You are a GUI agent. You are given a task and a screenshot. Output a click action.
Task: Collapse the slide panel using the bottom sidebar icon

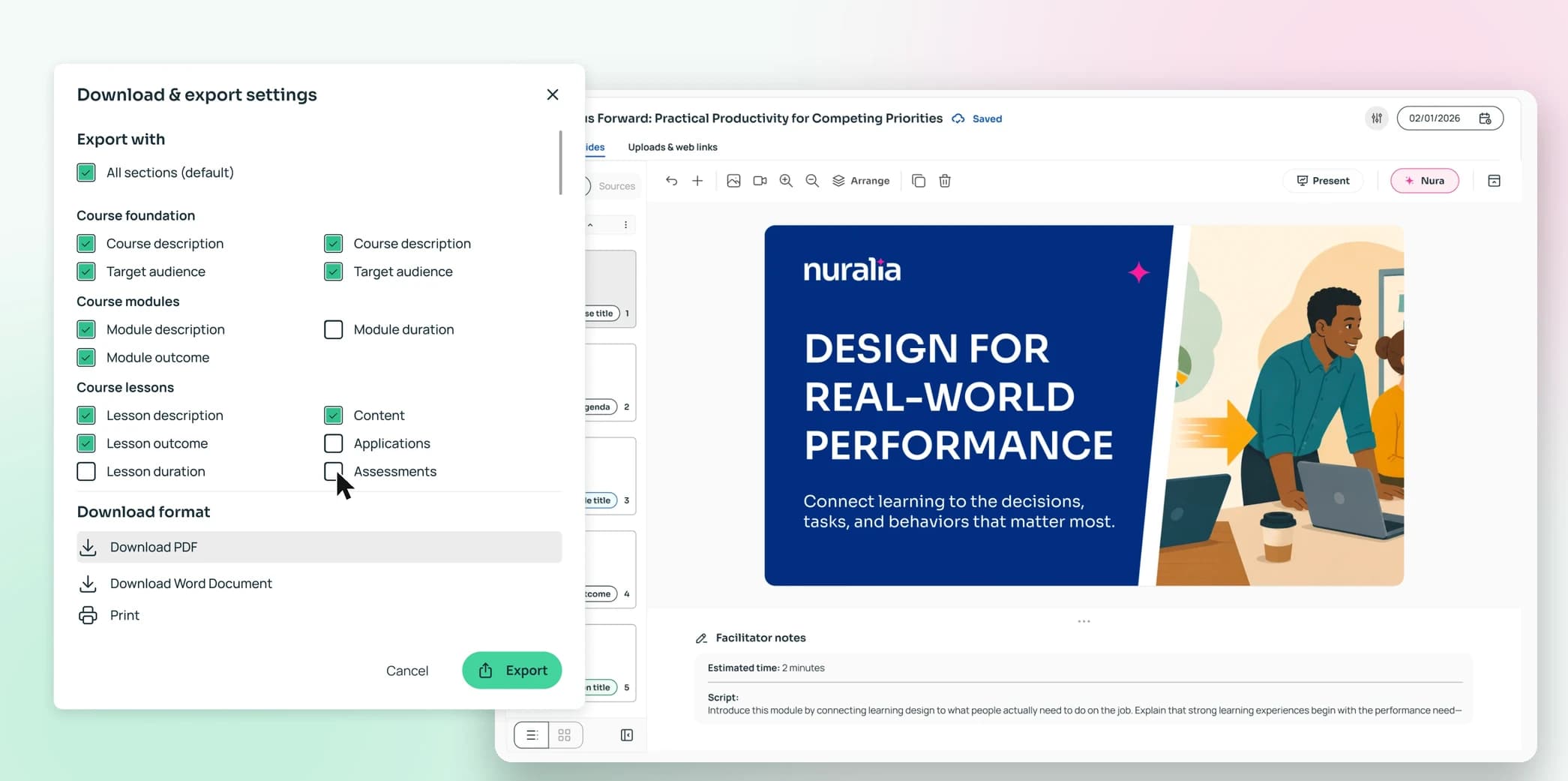tap(627, 735)
